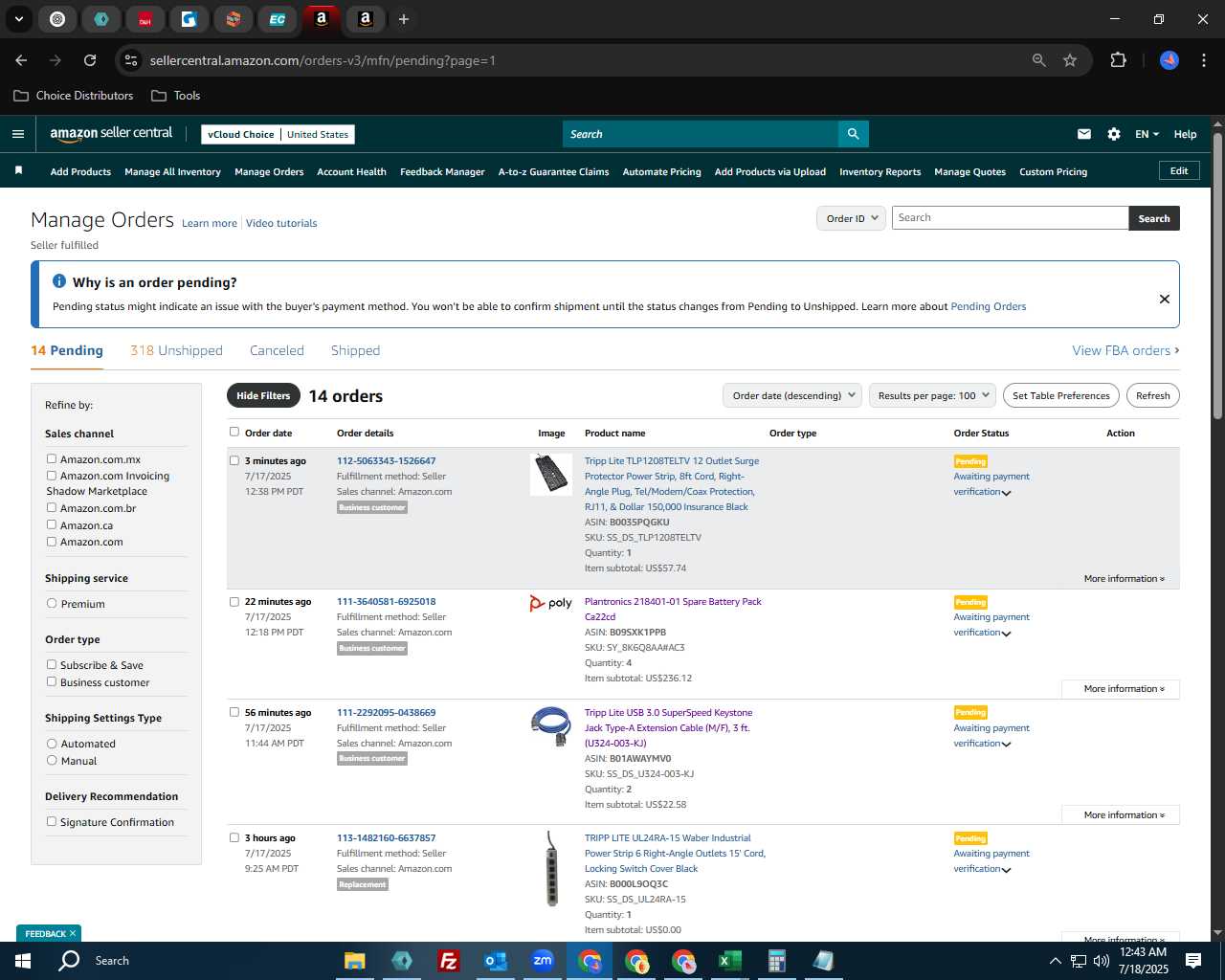Open Automate Pricing menu item

click(661, 171)
